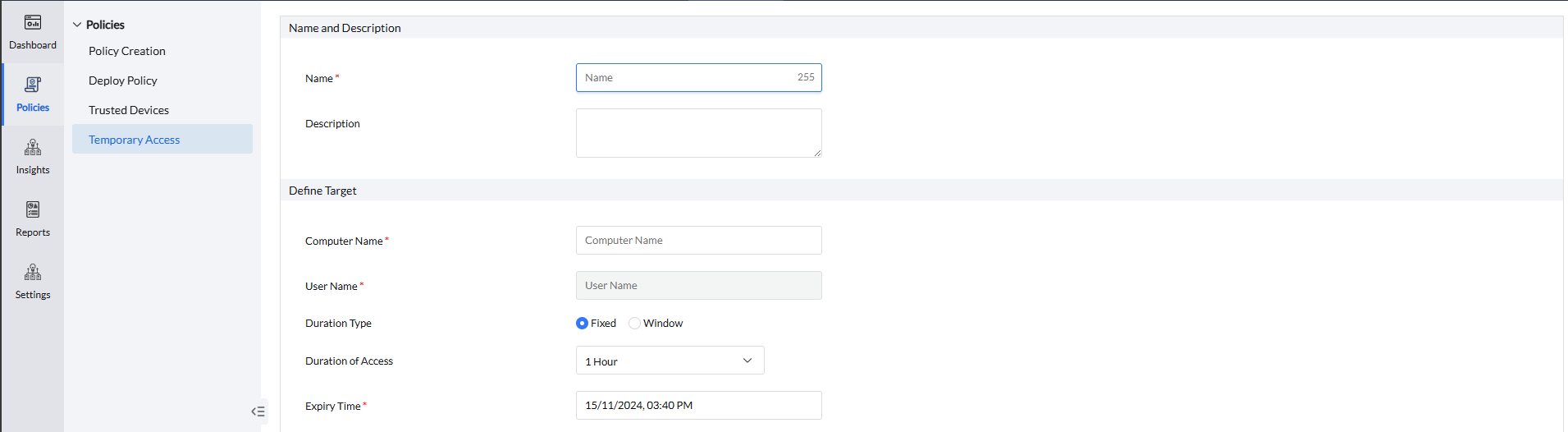Open the Duration of Access dropdown
The image size is (1568, 432).
coord(670,361)
